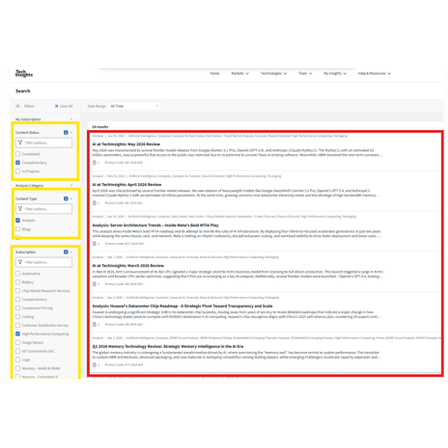The image size is (448, 448).
Task: Open the My Insights menu
Action: tap(335, 73)
